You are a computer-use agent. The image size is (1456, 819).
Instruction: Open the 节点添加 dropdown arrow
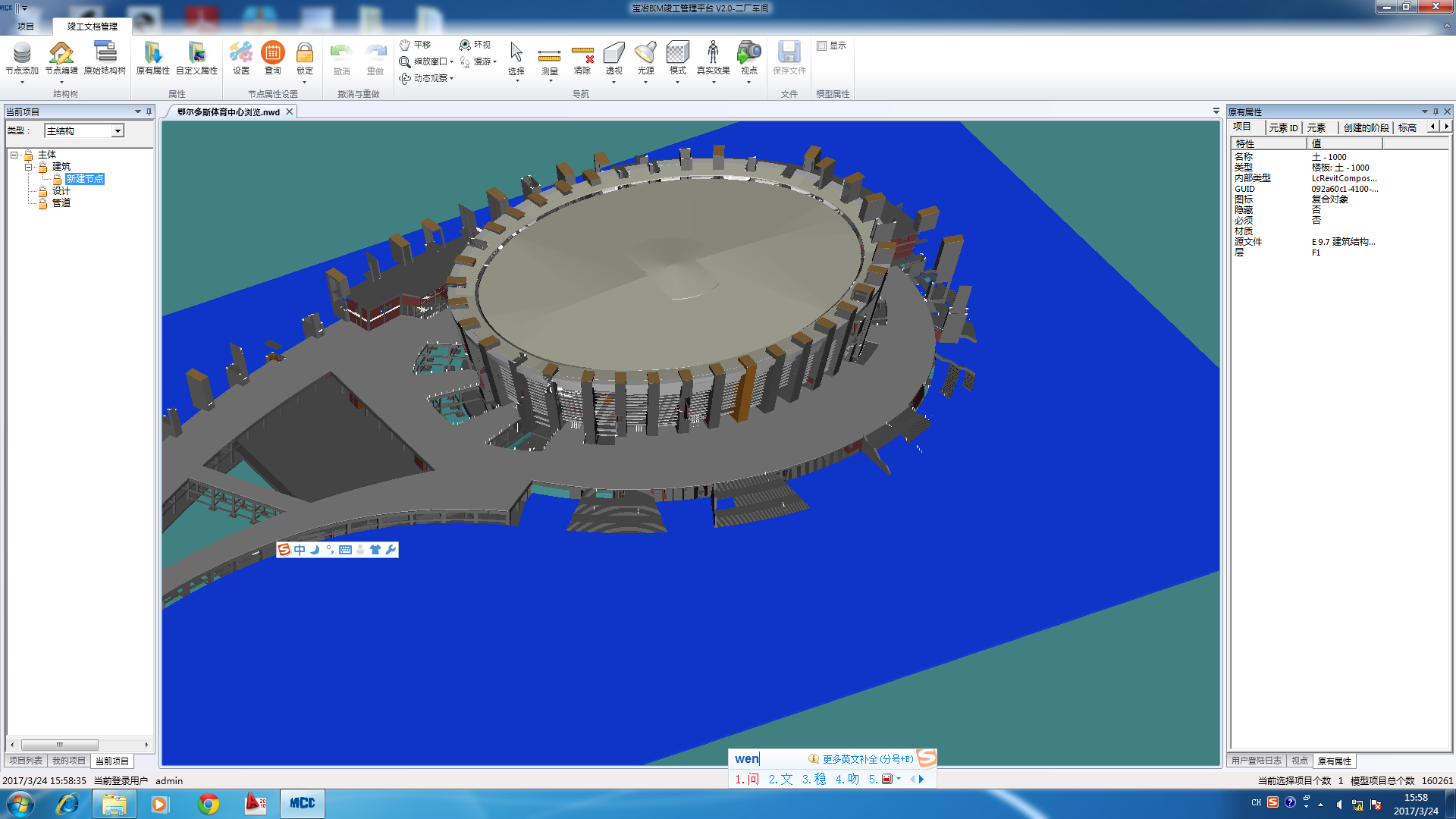tap(22, 82)
